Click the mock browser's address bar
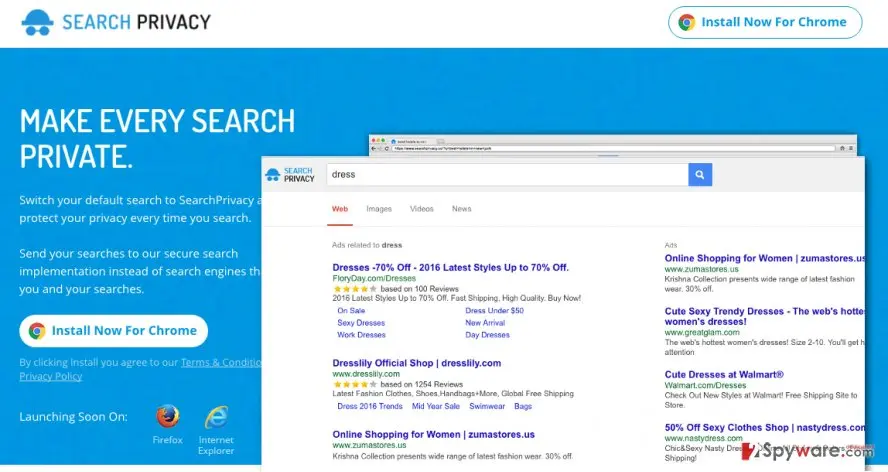This screenshot has height=472, width=888. pyautogui.click(x=614, y=148)
